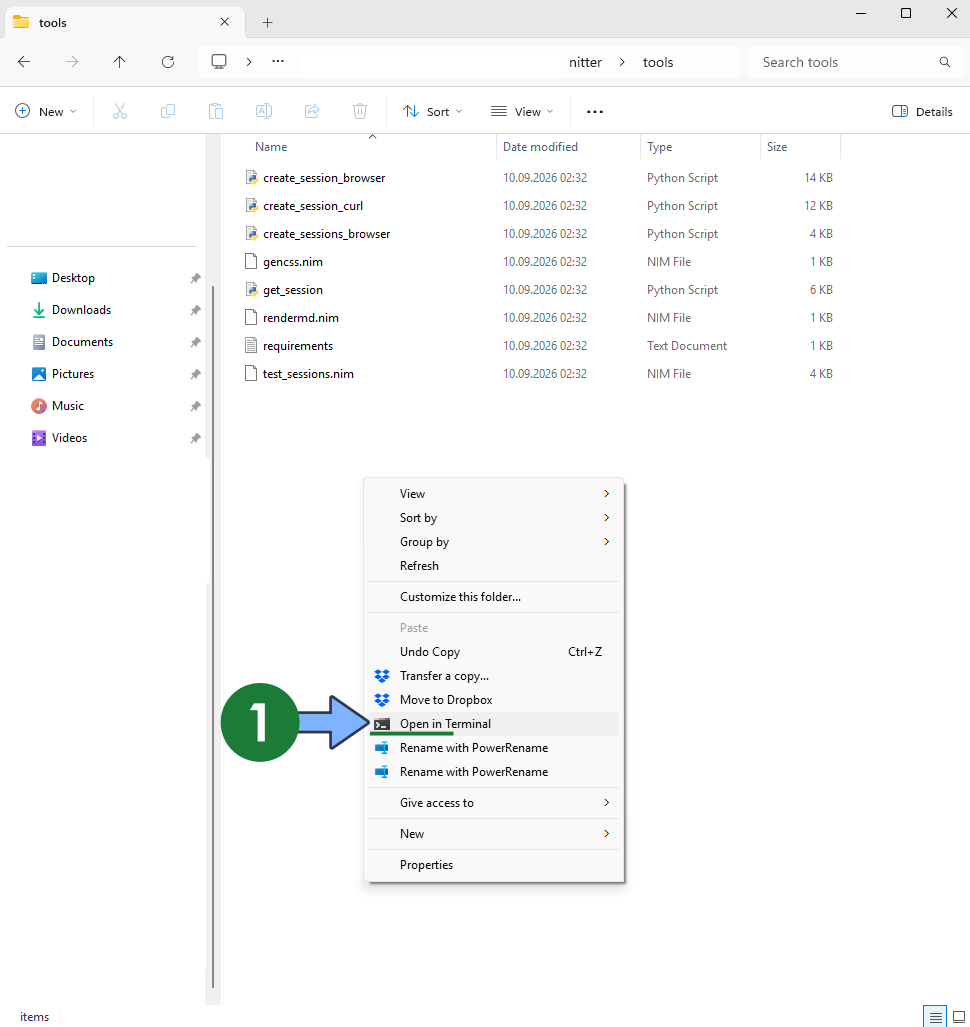Click the requirements text document icon
Screen dimensions: 970x1027
pyautogui.click(x=251, y=345)
